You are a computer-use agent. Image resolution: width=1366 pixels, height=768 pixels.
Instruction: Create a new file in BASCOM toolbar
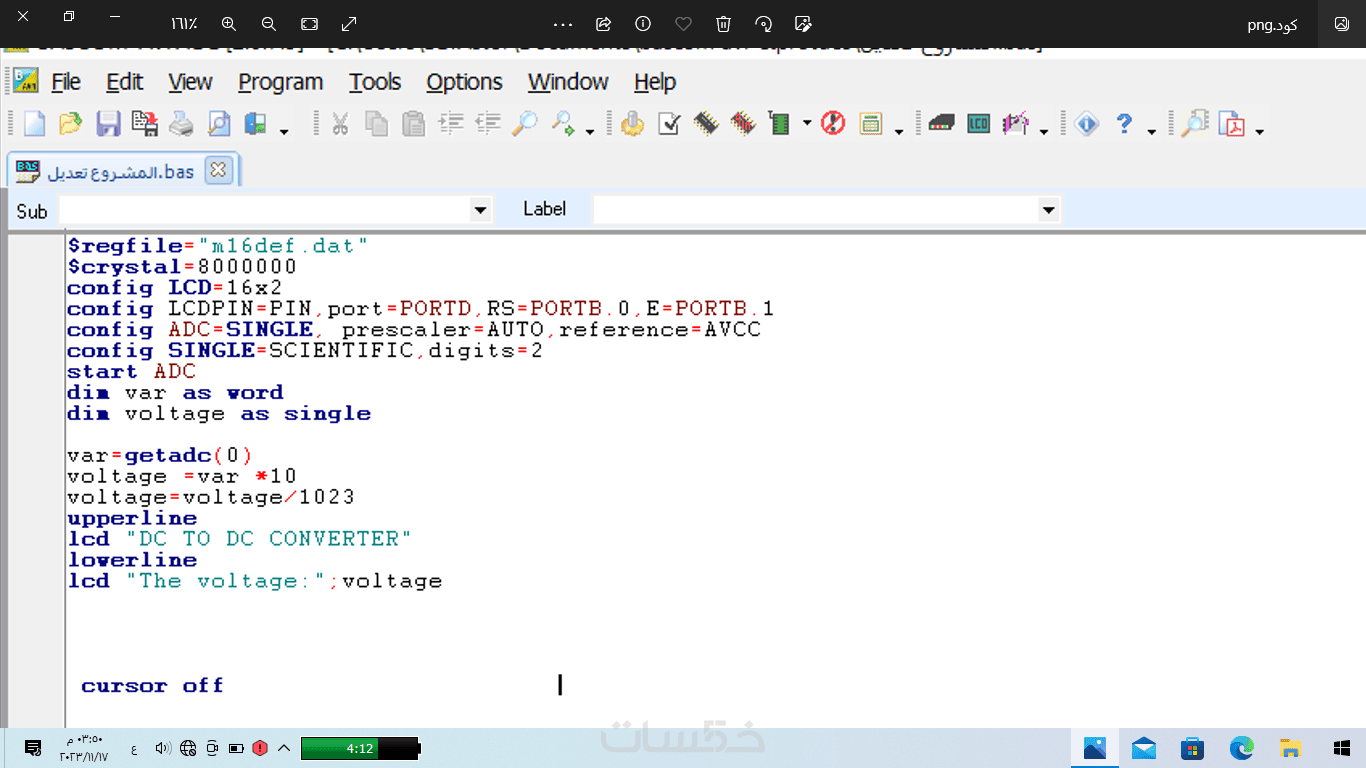pos(35,124)
